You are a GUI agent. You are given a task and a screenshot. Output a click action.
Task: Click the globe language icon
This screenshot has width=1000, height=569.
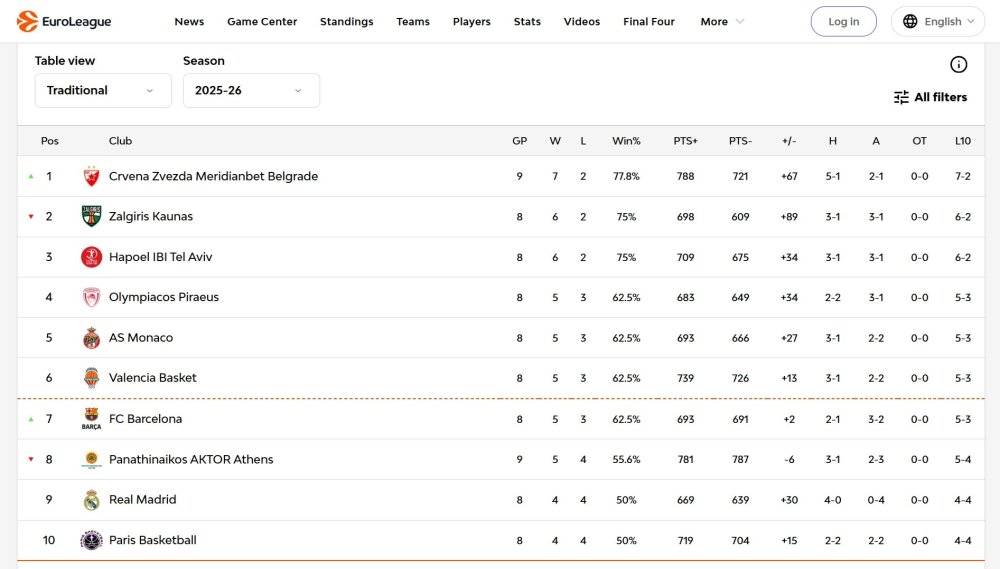(910, 21)
